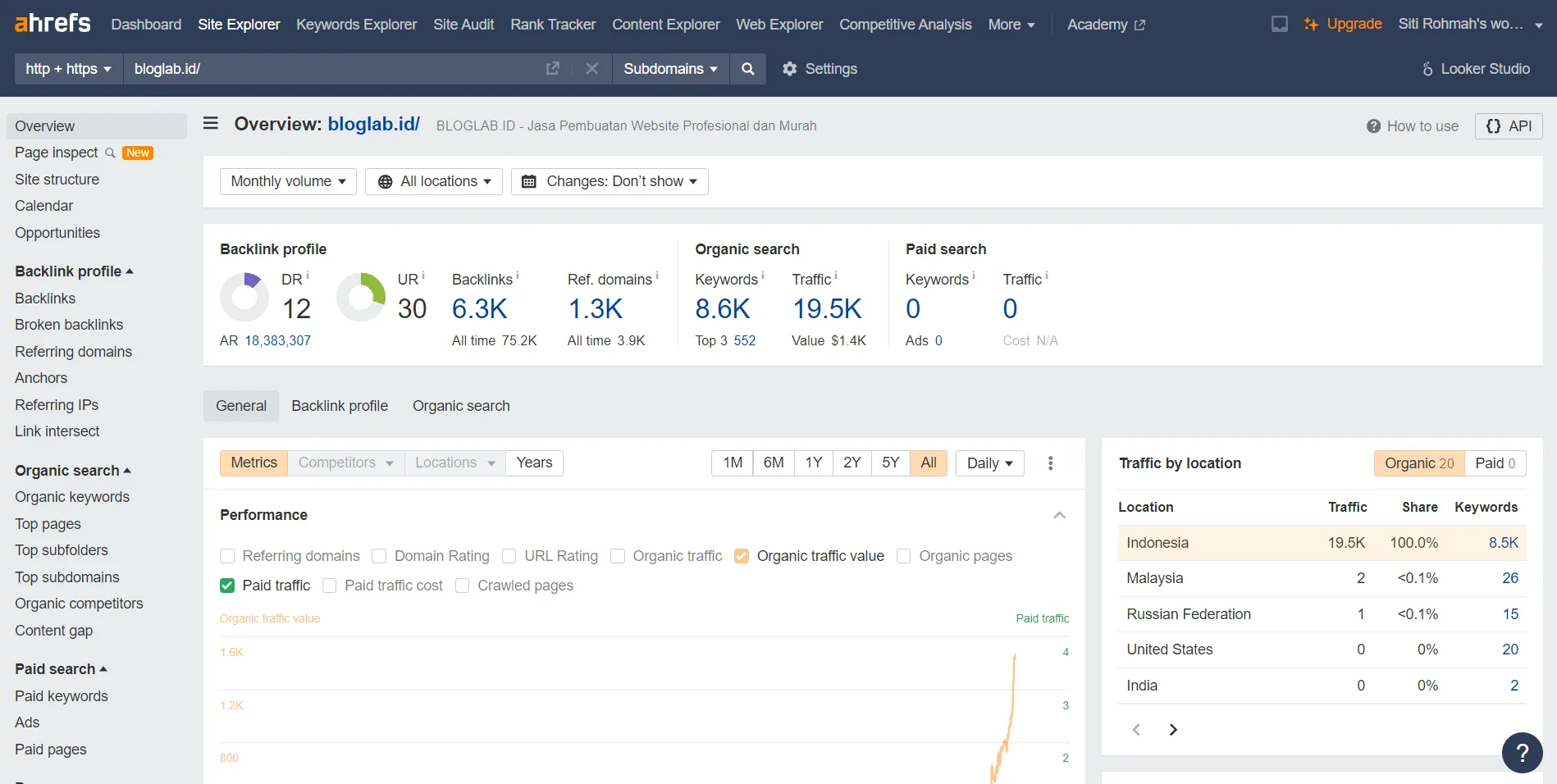Enable Paid traffic cost checkbox
The width and height of the screenshot is (1557, 784).
click(330, 586)
